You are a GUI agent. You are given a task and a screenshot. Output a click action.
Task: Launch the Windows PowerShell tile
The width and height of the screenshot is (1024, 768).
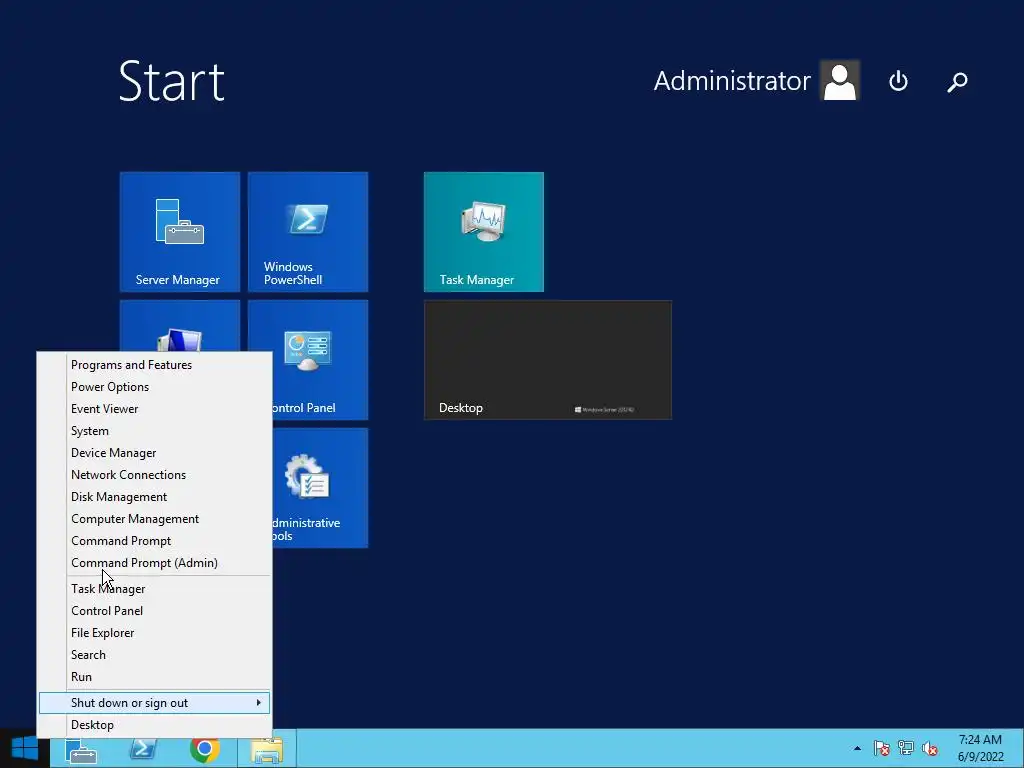point(308,232)
